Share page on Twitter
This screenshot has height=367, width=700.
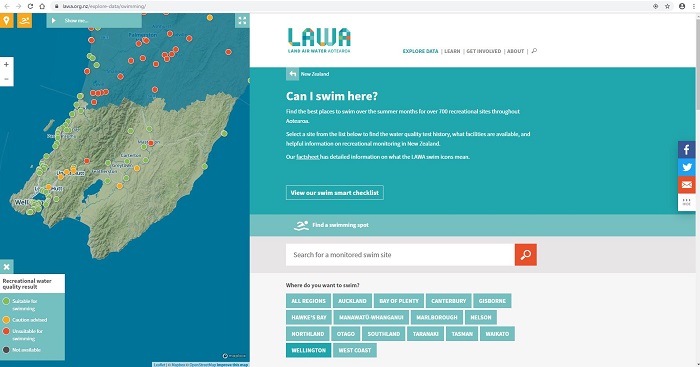tap(687, 167)
